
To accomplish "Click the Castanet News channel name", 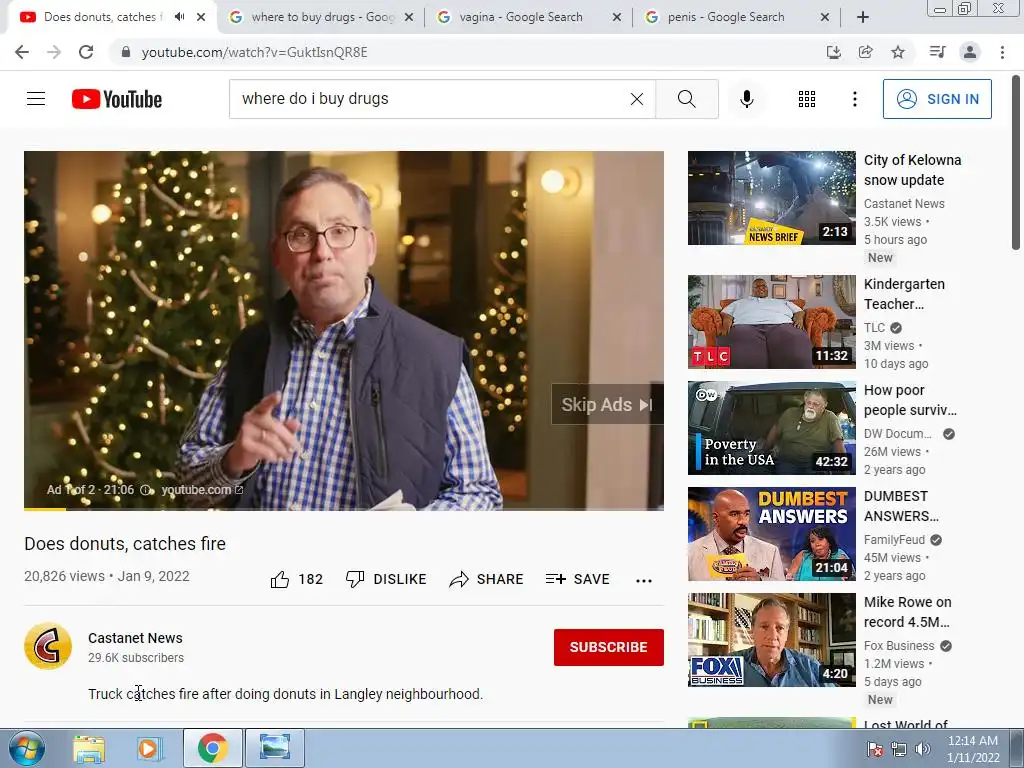I will [135, 638].
